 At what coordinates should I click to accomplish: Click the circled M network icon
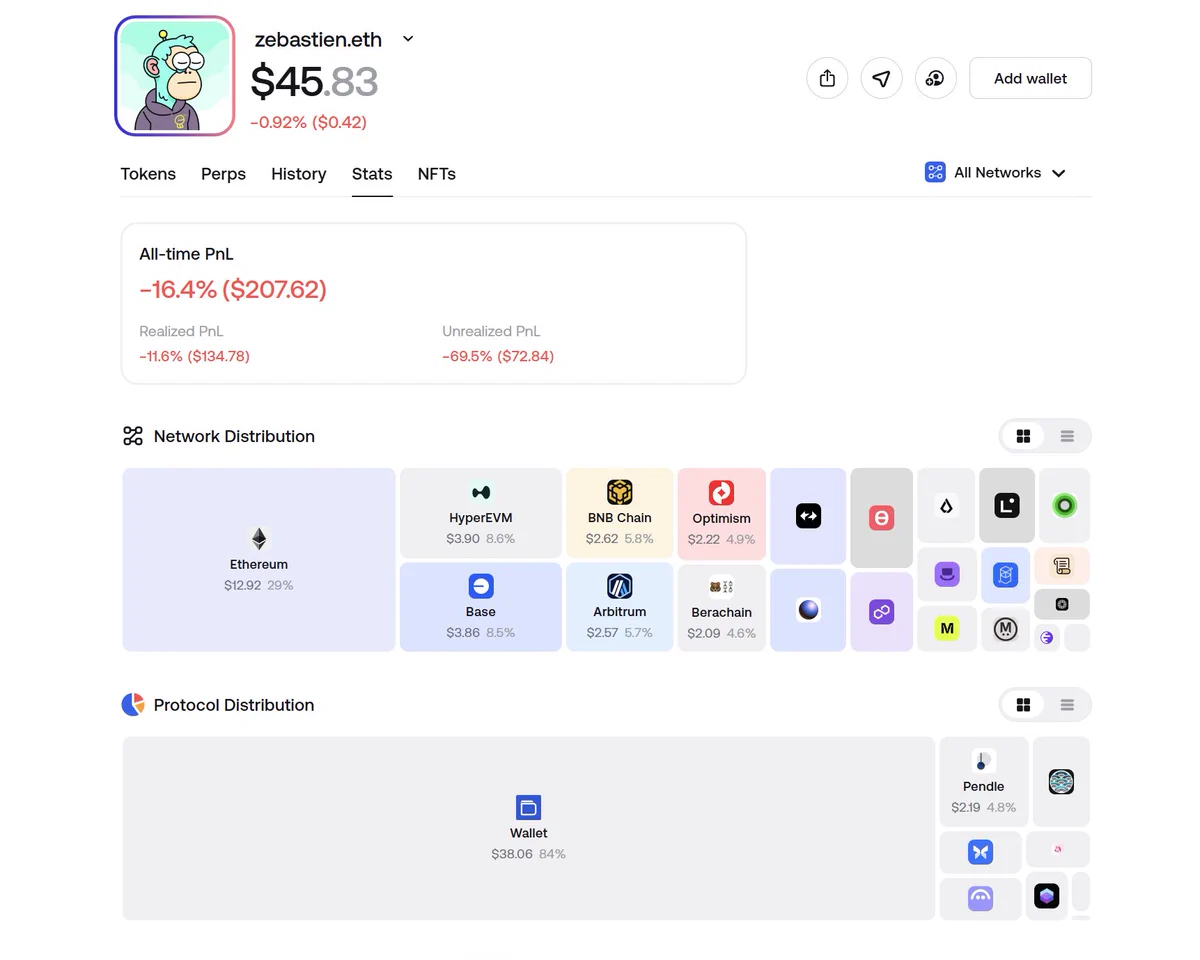pos(1005,629)
